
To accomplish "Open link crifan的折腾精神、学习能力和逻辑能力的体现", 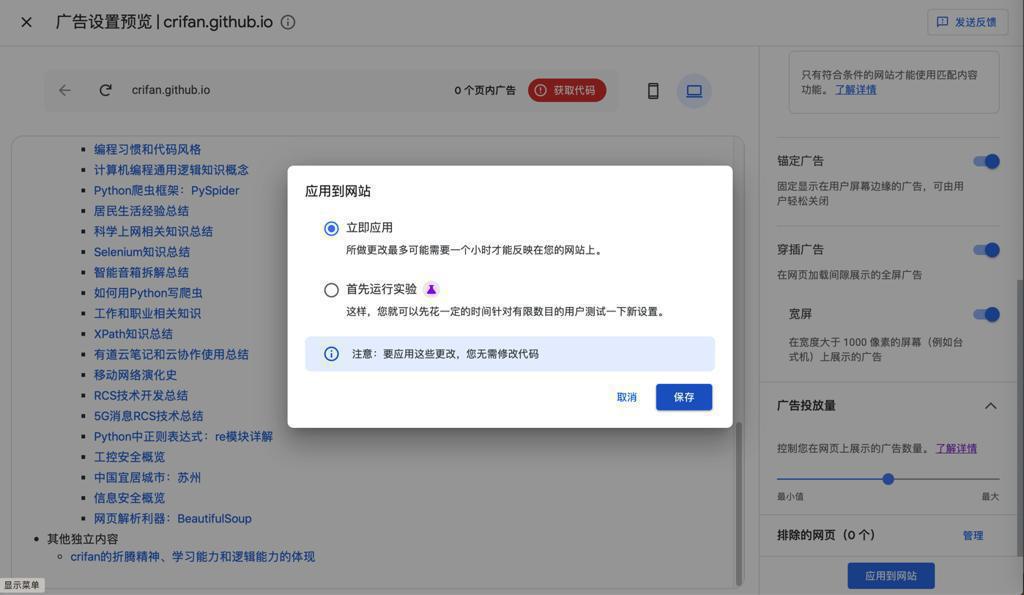I will click(193, 556).
